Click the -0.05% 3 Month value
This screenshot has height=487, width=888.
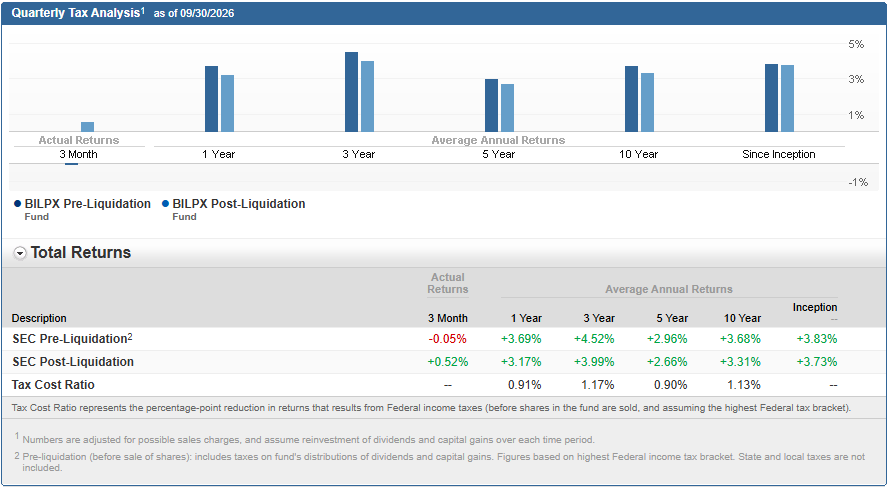pos(448,339)
